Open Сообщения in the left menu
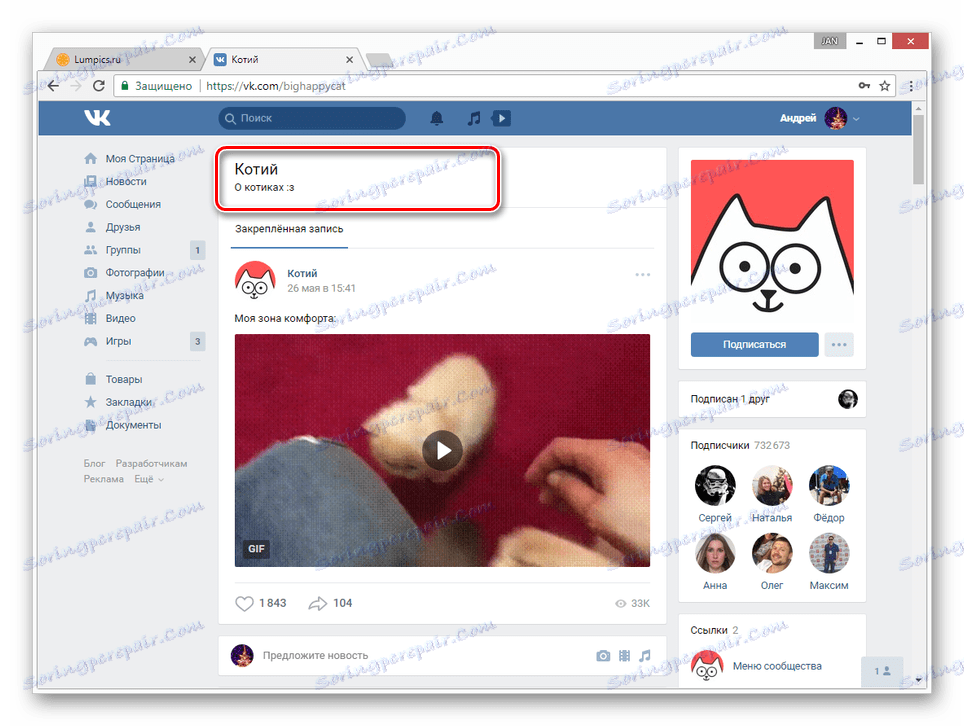This screenshot has width=964, height=726. point(133,204)
